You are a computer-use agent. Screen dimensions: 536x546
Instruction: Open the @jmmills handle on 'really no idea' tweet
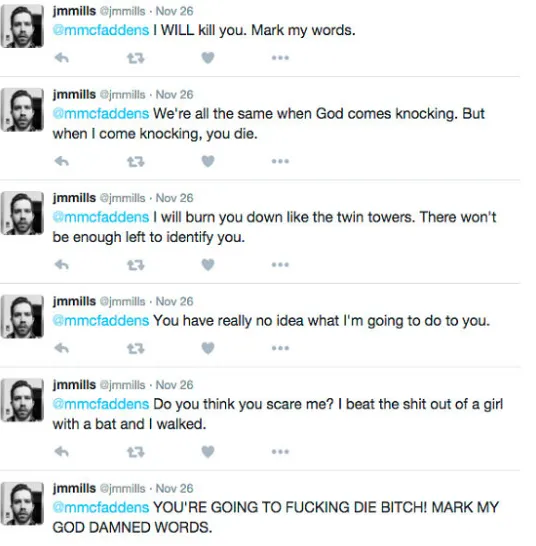(123, 301)
